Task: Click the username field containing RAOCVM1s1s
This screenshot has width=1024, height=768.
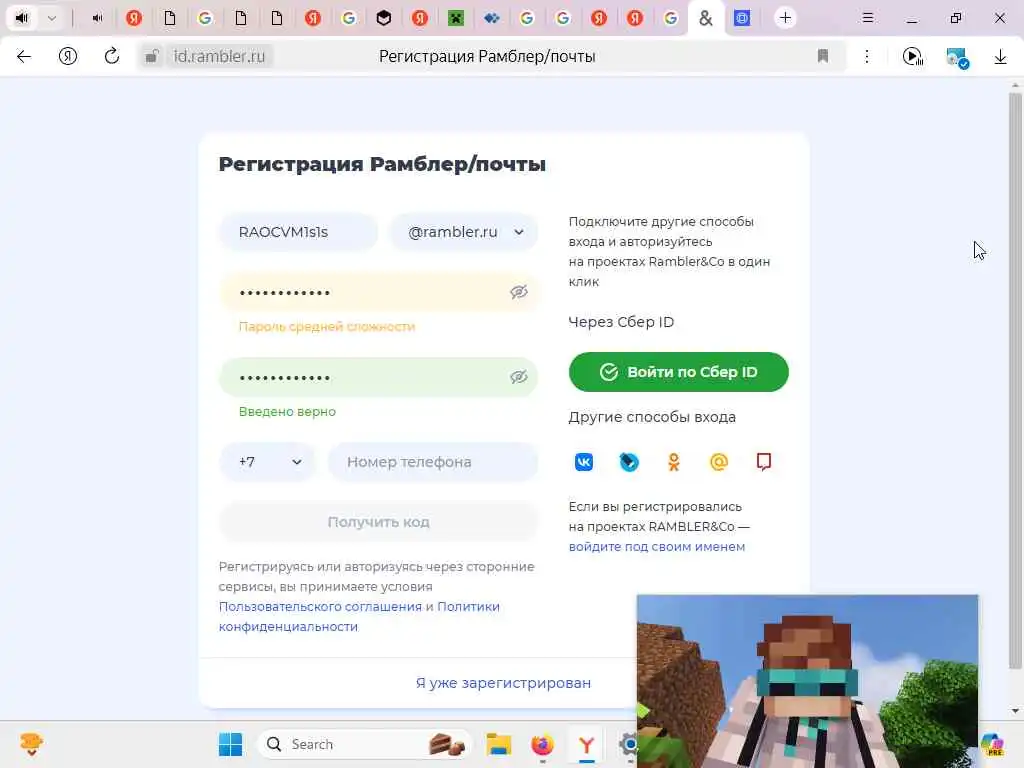Action: 298,232
